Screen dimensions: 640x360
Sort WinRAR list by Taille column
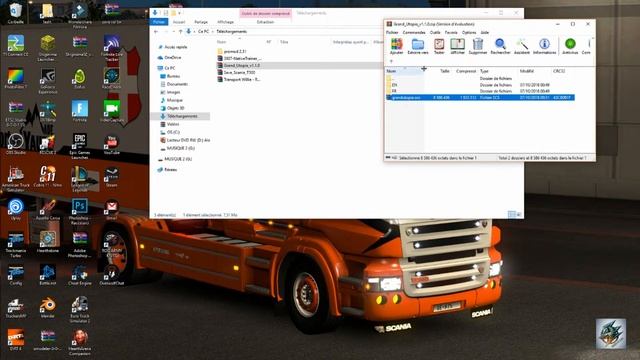tap(445, 71)
